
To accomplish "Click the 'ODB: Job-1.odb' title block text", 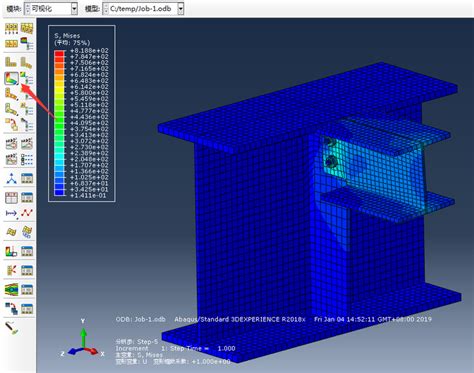I will coord(140,319).
